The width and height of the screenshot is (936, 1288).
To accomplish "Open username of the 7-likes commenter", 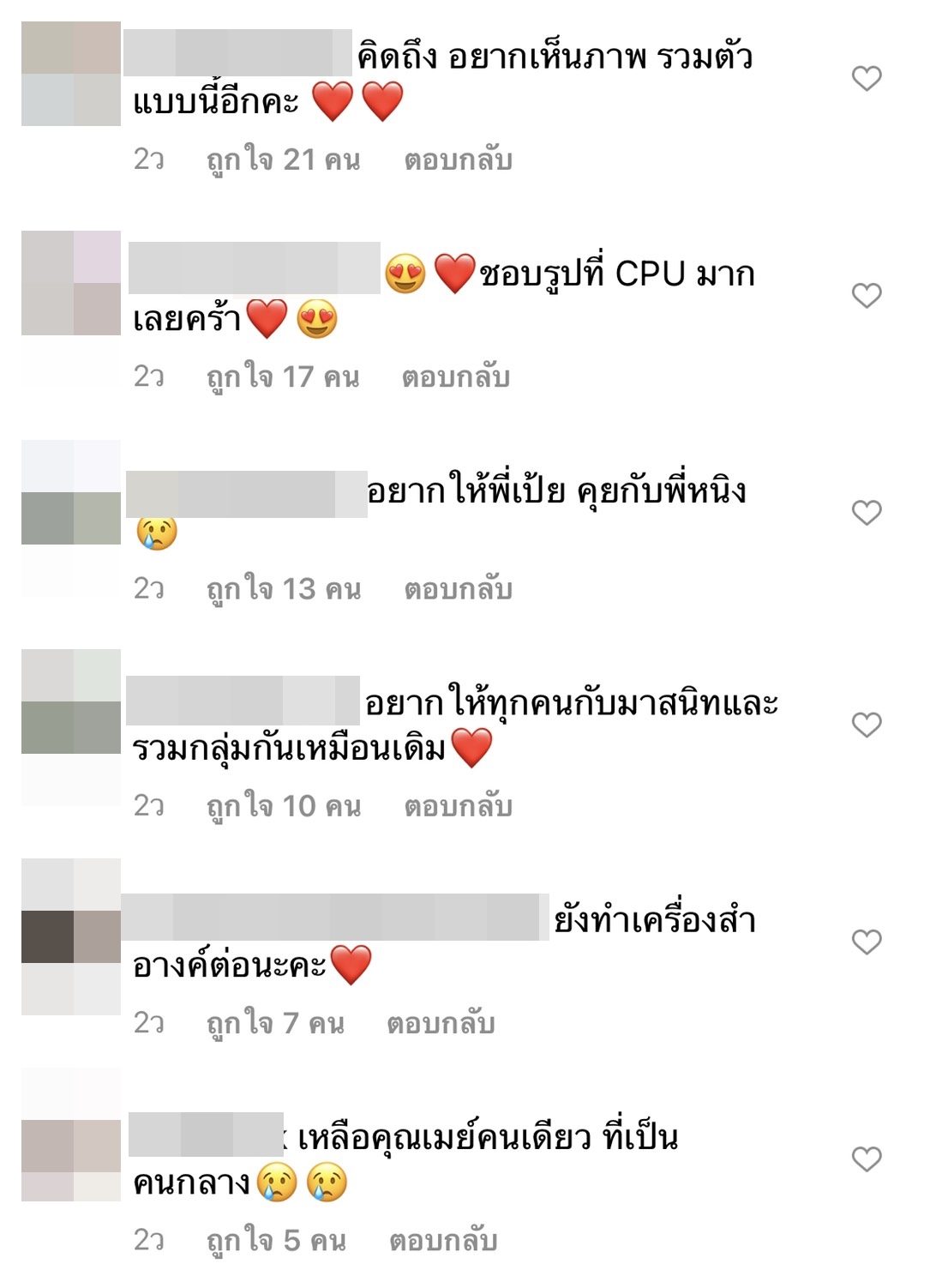I will pyautogui.click(x=335, y=917).
